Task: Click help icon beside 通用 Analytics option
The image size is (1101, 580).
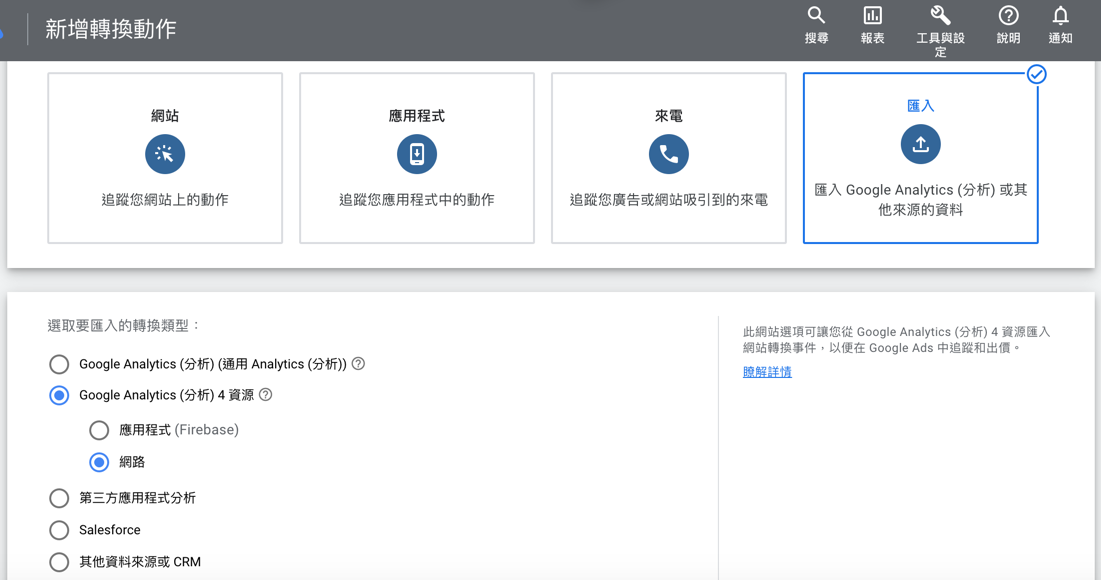Action: pos(358,364)
